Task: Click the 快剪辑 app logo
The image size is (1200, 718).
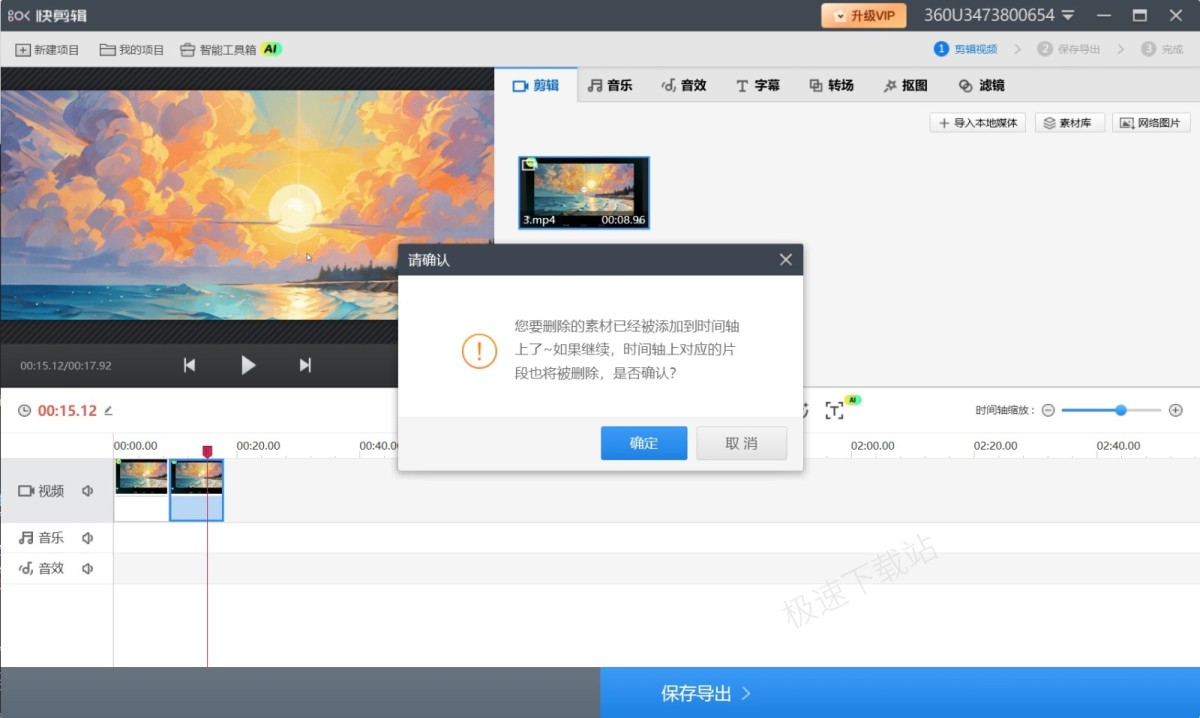Action: pyautogui.click(x=47, y=15)
